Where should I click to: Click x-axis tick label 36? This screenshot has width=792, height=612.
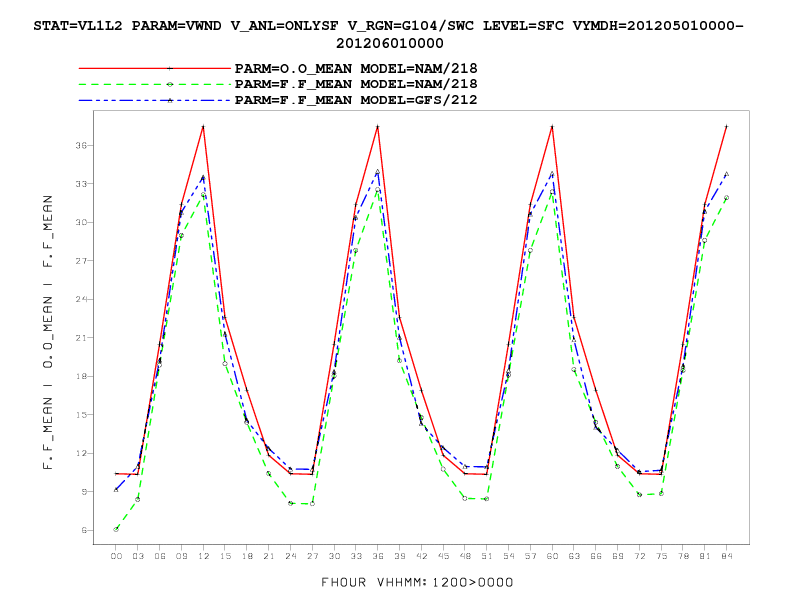[378, 556]
